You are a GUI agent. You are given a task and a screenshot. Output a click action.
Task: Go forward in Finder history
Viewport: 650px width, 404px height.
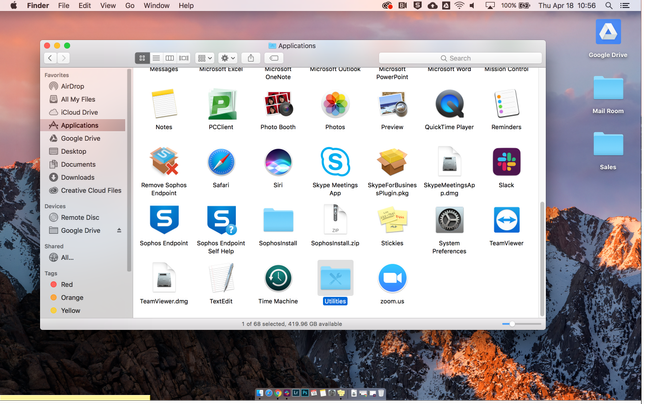coord(63,58)
